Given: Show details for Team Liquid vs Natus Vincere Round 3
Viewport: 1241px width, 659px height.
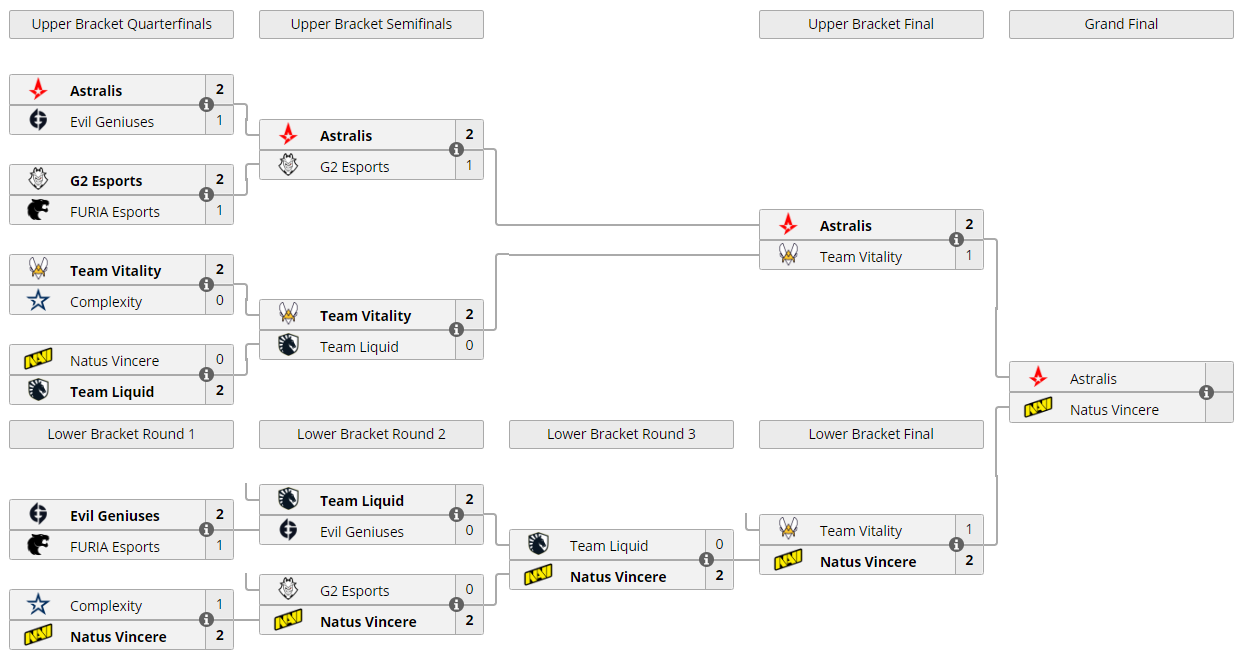Looking at the screenshot, I should (706, 560).
